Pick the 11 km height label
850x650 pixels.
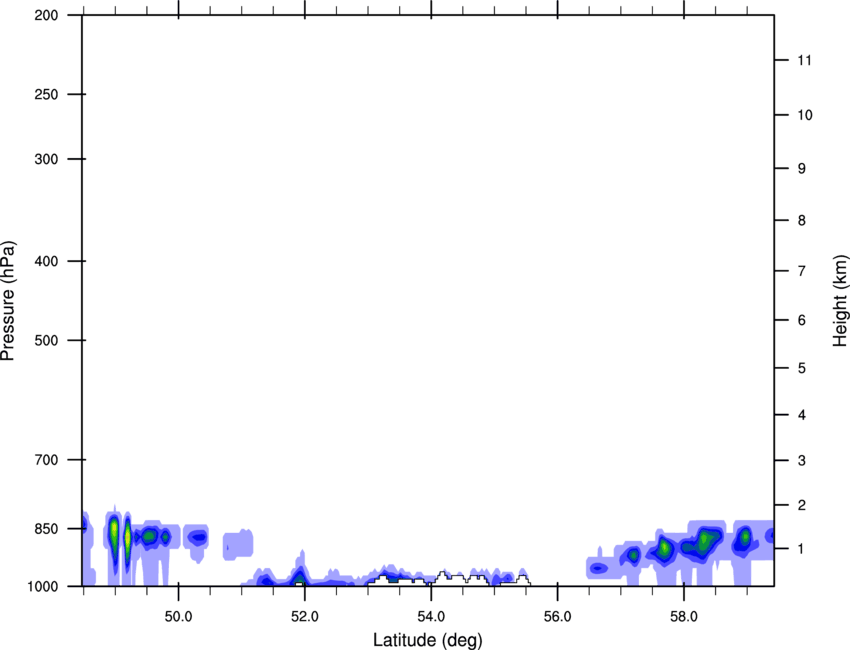pyautogui.click(x=804, y=60)
